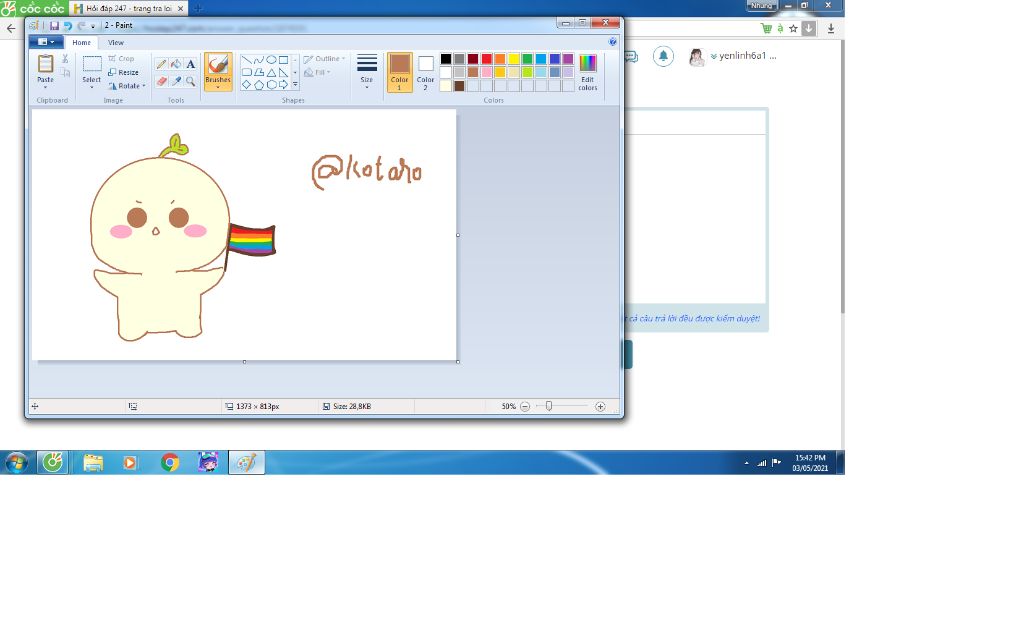
Task: Choose the Line shape
Action: [246, 59]
